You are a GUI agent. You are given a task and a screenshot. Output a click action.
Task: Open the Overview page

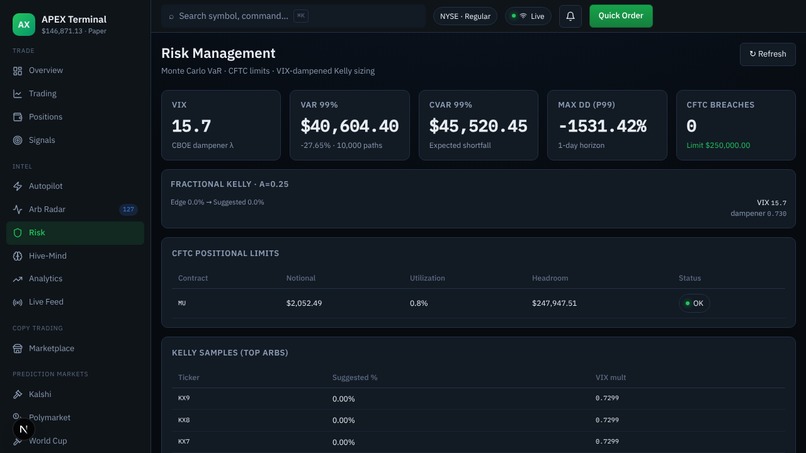(75, 70)
